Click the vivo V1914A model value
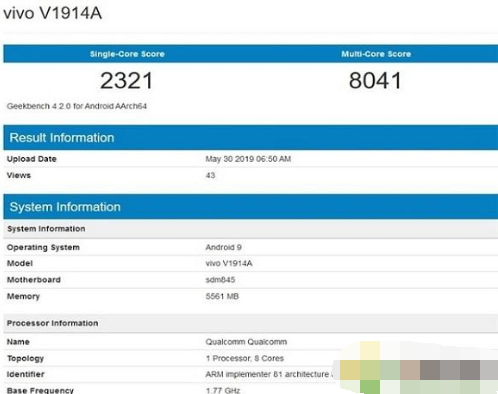Screen dimensions: 498x394 229,263
